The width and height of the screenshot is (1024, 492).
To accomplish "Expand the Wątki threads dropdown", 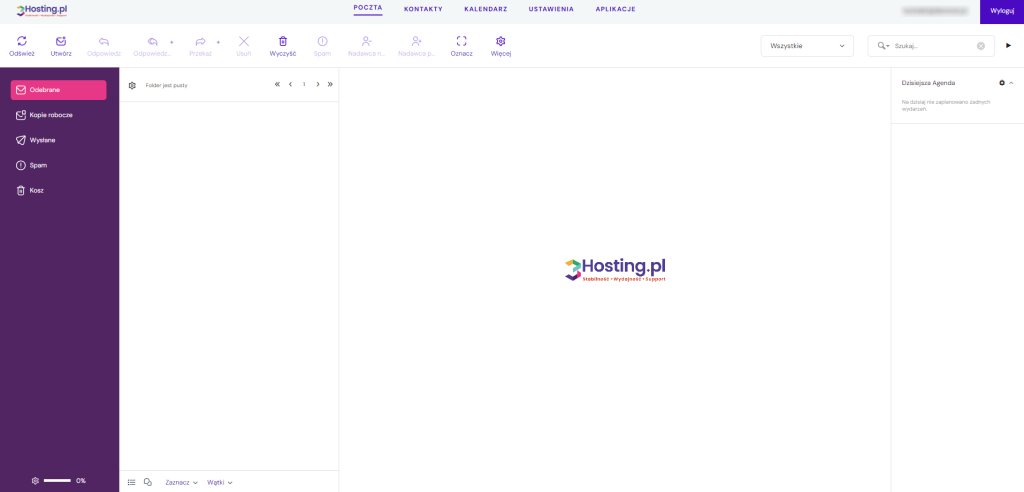I will pos(219,483).
